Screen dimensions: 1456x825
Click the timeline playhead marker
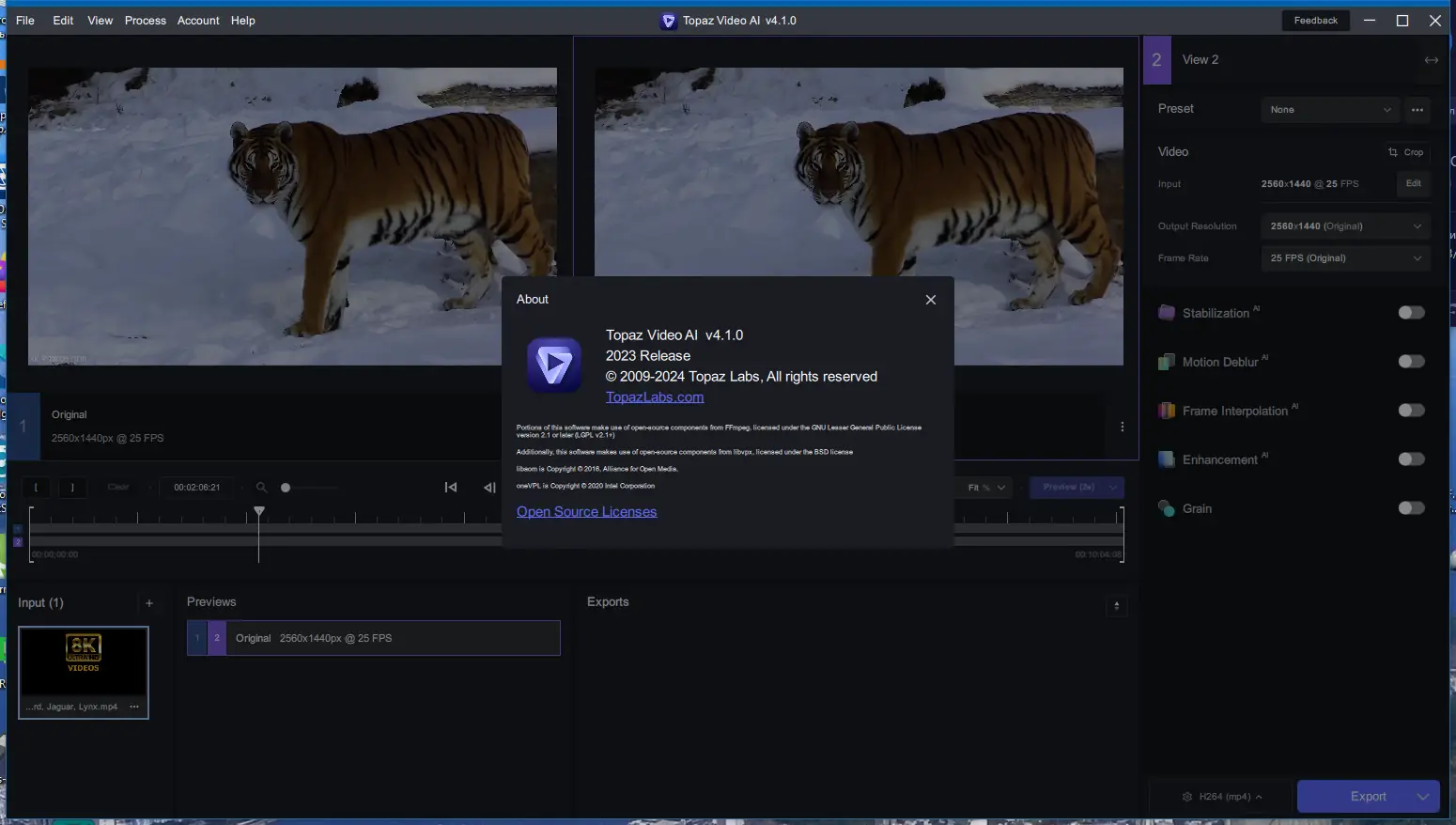[259, 511]
